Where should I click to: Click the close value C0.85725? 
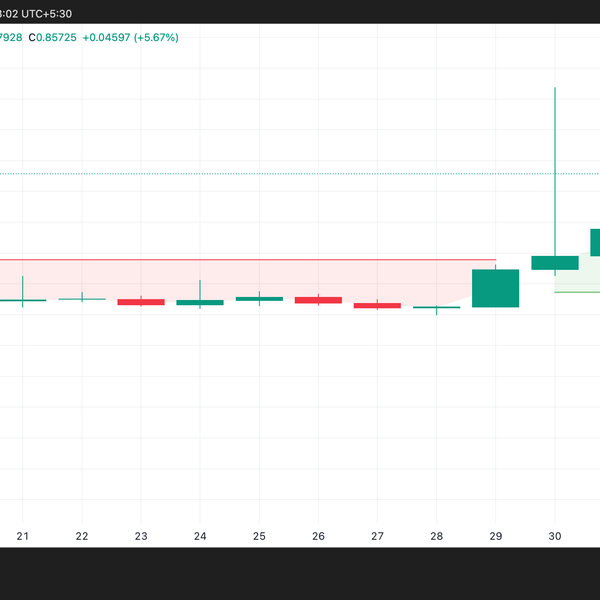click(x=52, y=38)
